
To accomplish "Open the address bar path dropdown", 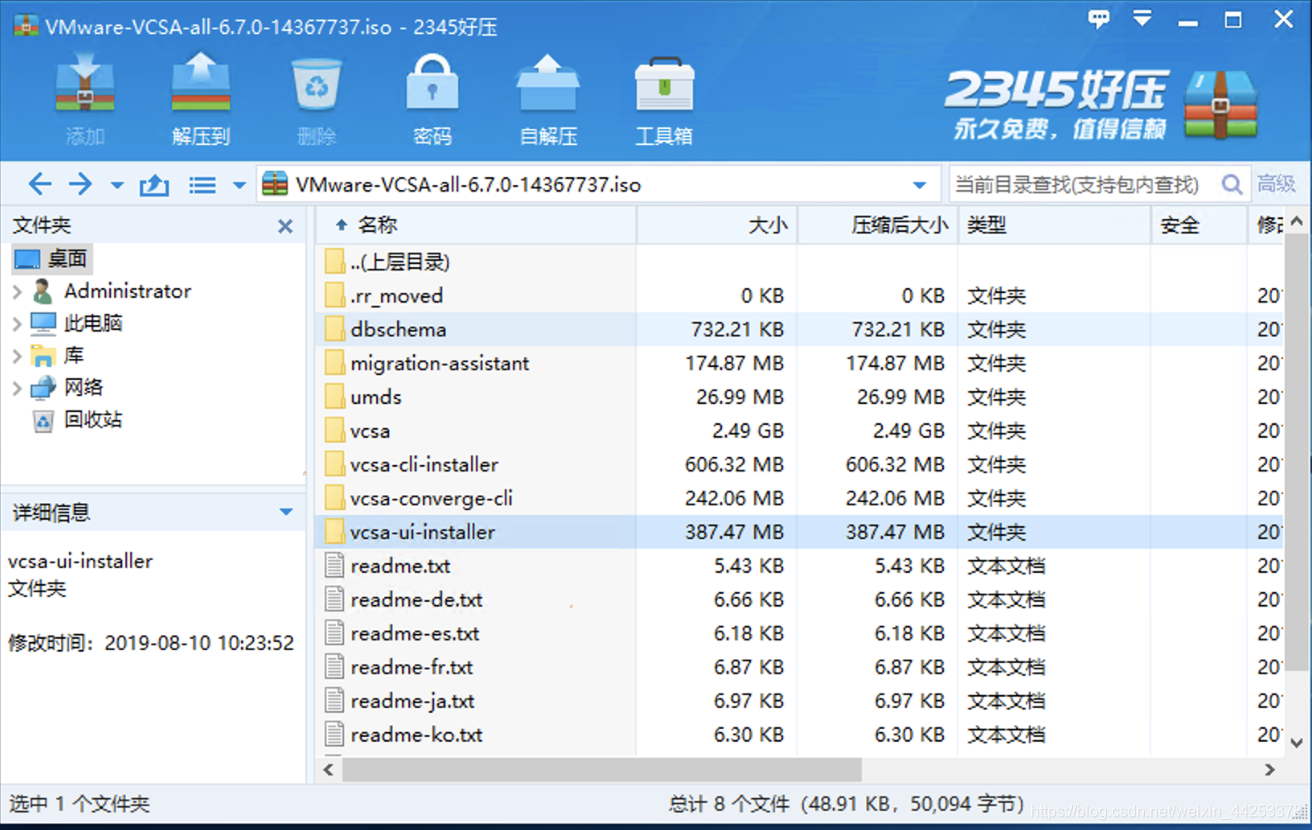I will pos(919,185).
